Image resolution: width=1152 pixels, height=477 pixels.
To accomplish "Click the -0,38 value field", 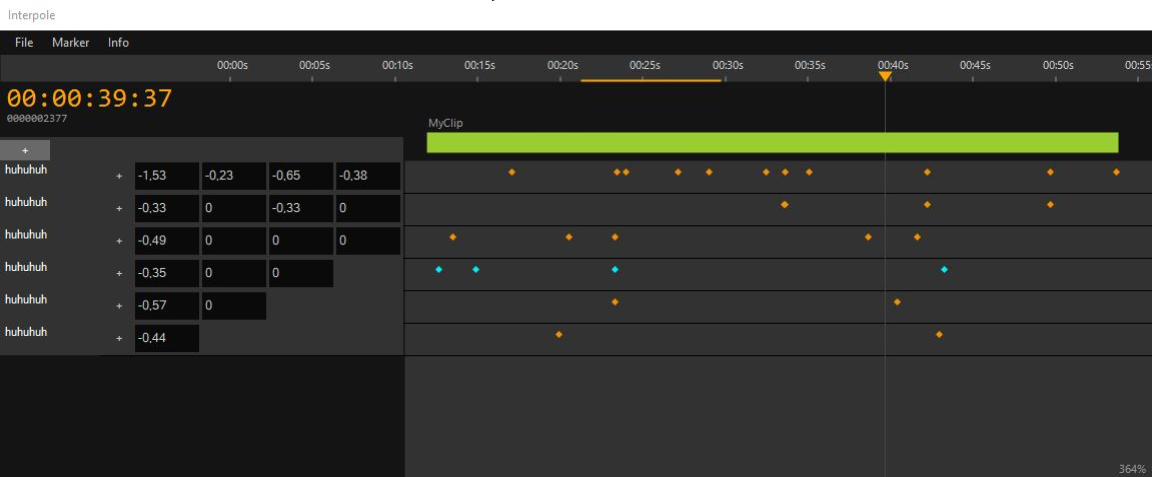I will point(367,177).
